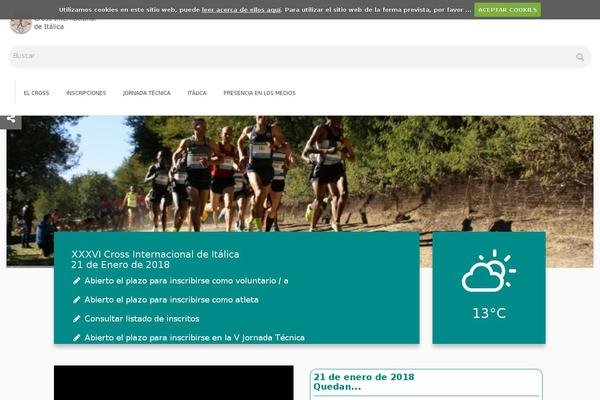600x400 pixels.
Task: Open the Inscripciones menu
Action: coord(86,93)
